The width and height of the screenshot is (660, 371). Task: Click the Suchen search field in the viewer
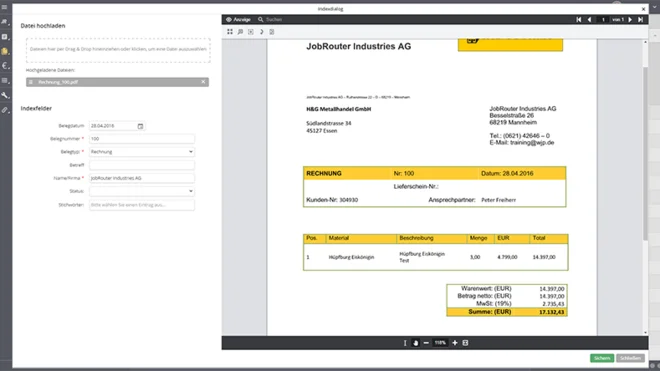click(x=274, y=19)
